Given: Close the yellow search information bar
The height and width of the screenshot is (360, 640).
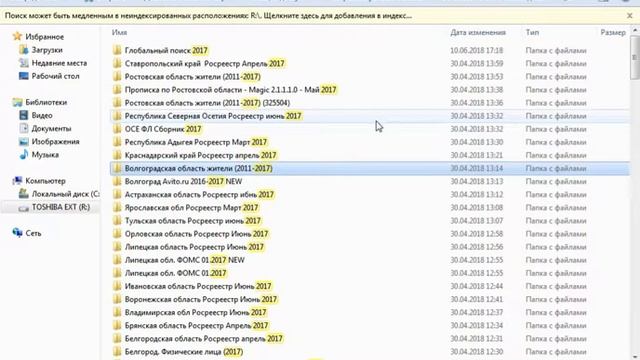Looking at the screenshot, I should 629,16.
